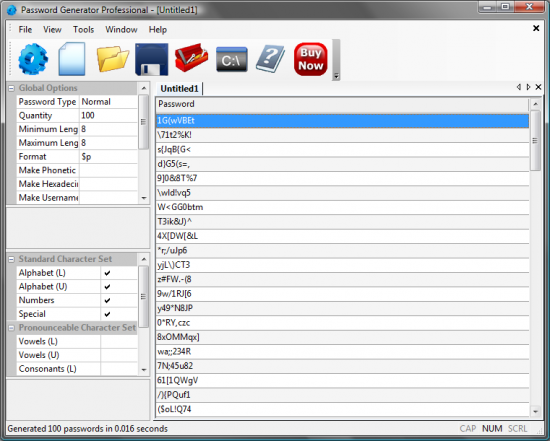Toggle the Alphabet (U) checkbox
The width and height of the screenshot is (550, 441).
point(107,287)
